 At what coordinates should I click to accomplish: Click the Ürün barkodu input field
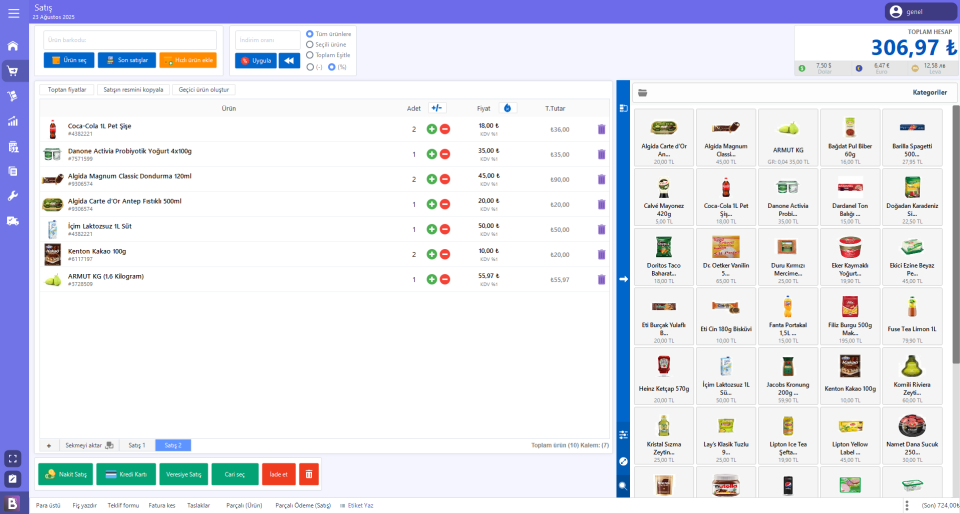(130, 40)
